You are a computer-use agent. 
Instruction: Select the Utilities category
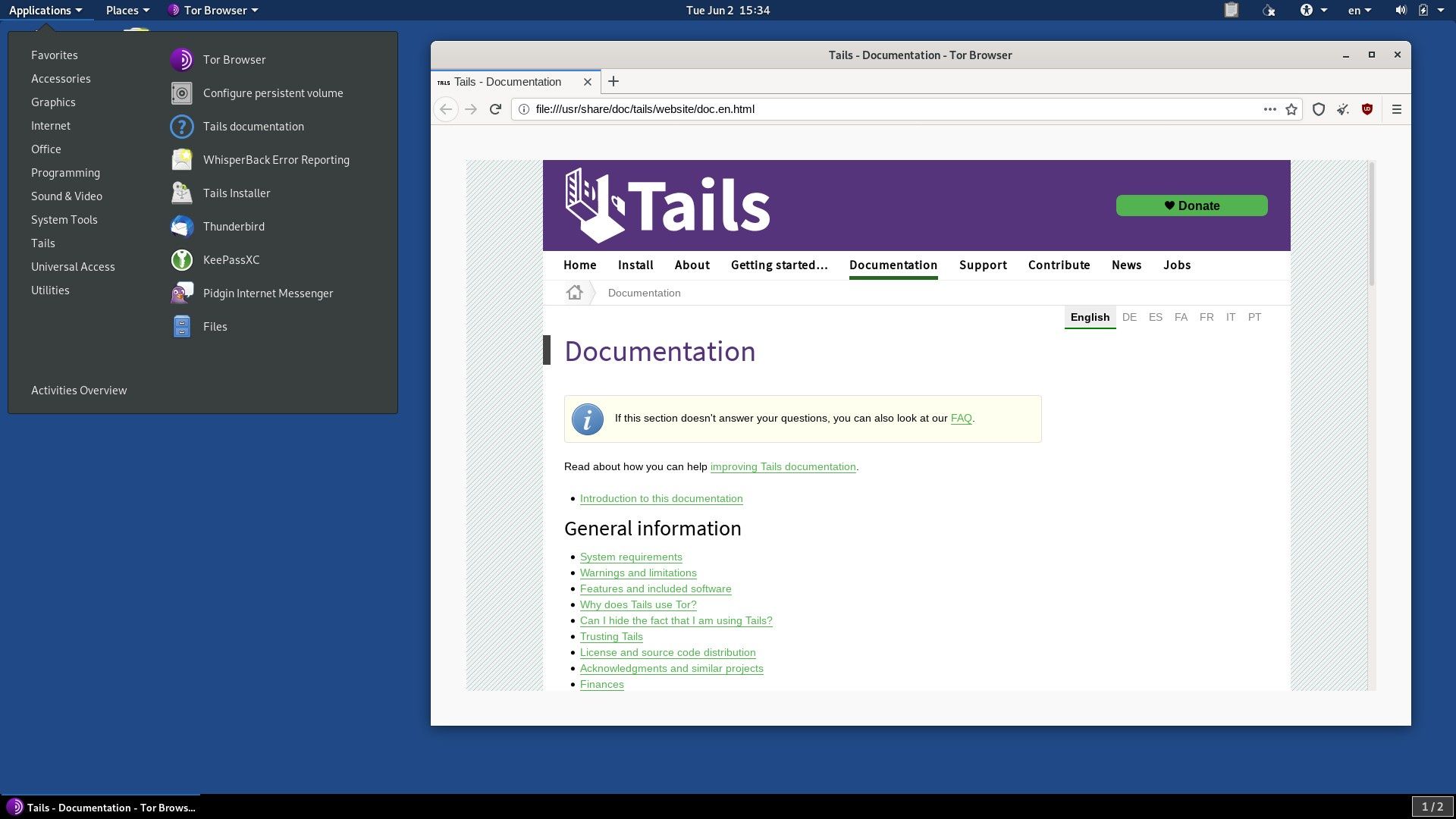(x=50, y=290)
